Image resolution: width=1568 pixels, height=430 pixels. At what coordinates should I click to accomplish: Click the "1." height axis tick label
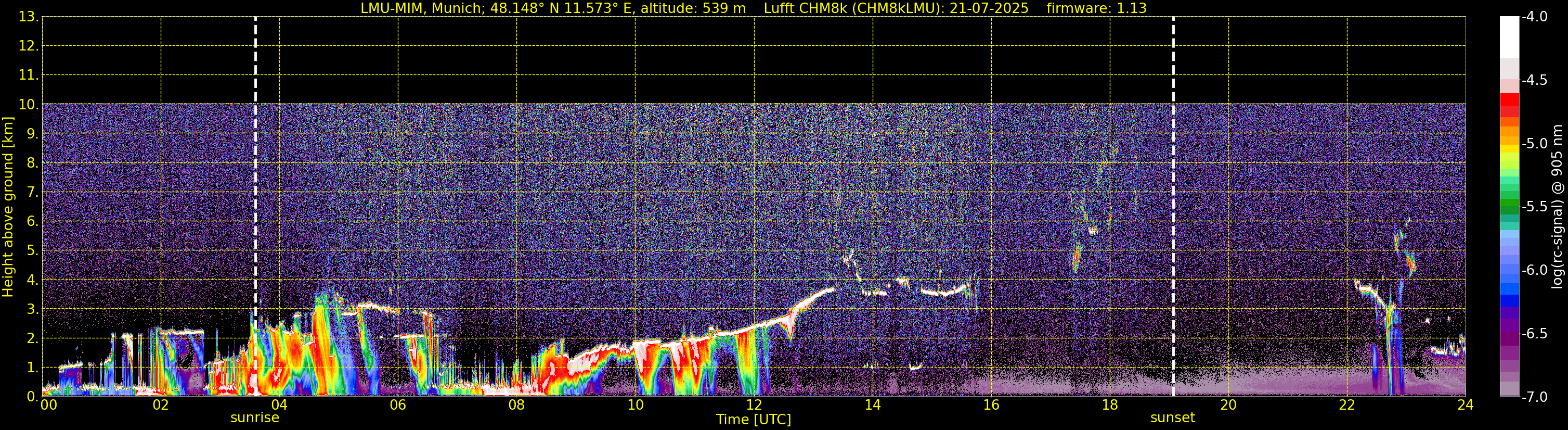33,368
